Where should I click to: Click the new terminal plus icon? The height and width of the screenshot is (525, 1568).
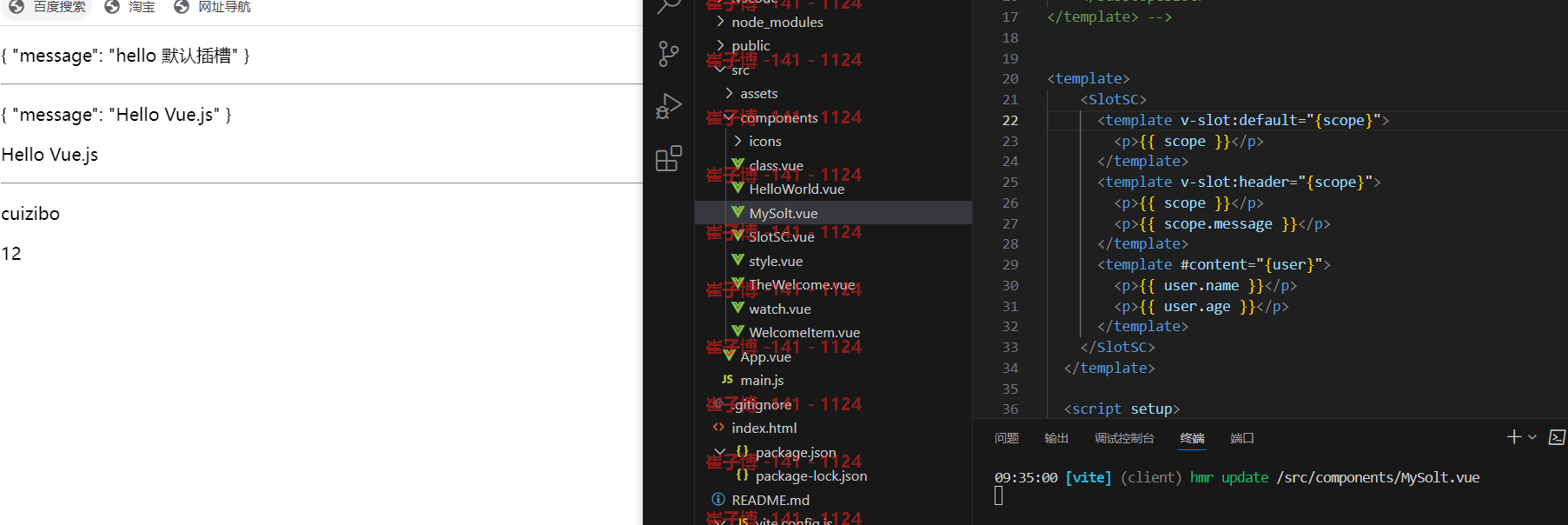1514,437
